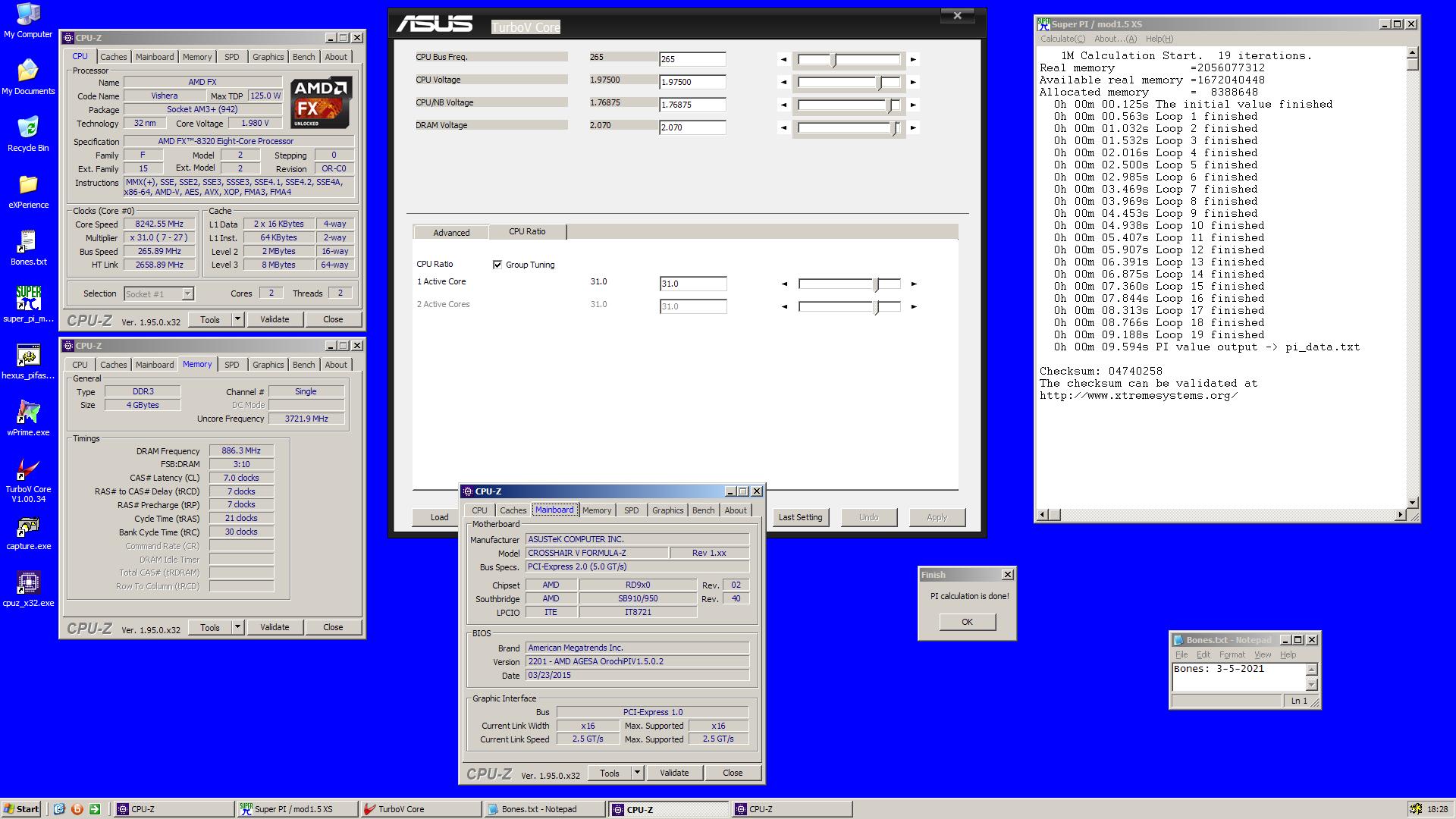Click the 1 Active Core ratio input field
Screen dimensions: 1456x819
[x=693, y=284]
